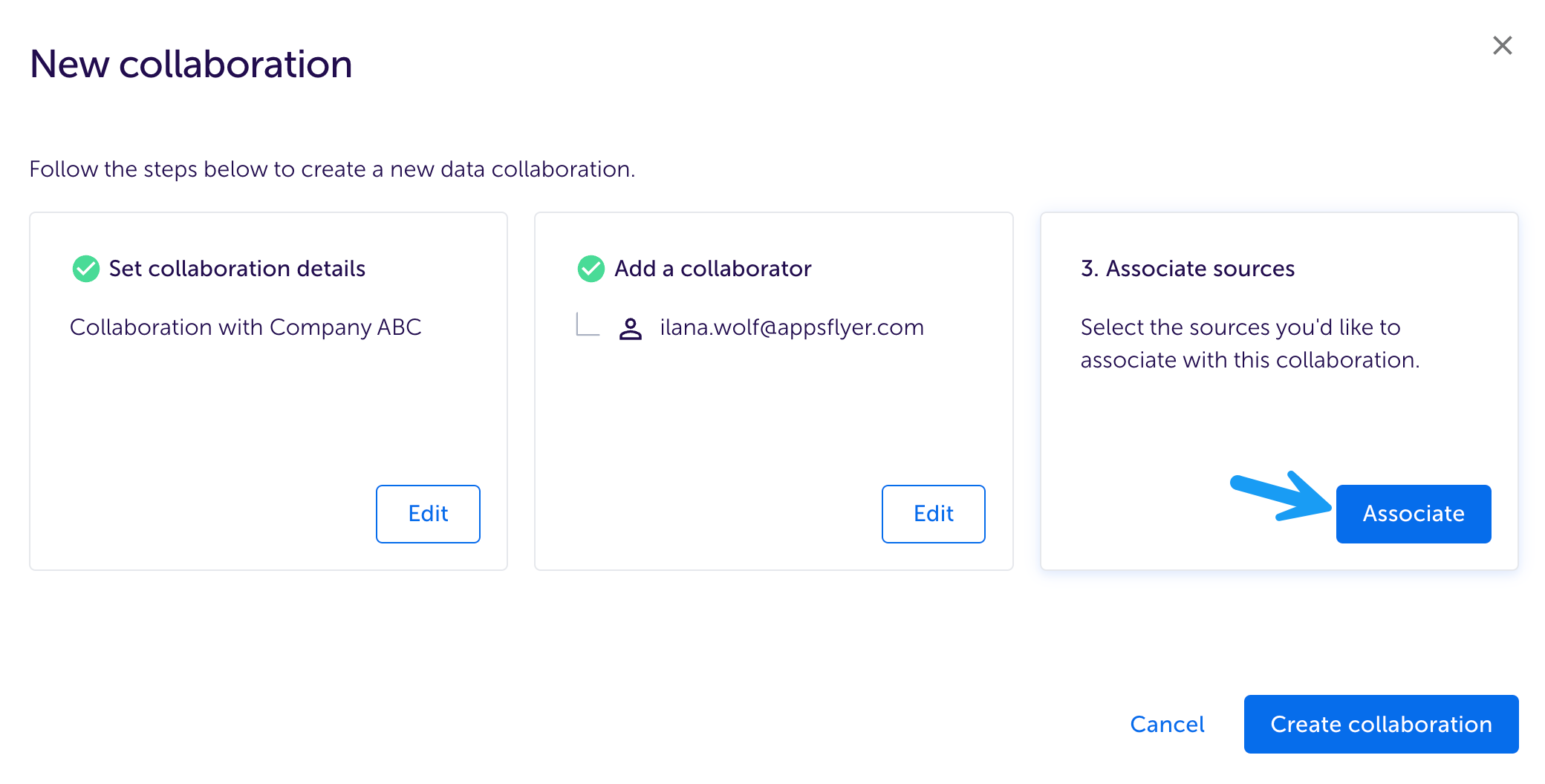Image resolution: width=1545 pixels, height=784 pixels.
Task: Click the green checkmark beside Set collaboration details
Action: click(86, 269)
